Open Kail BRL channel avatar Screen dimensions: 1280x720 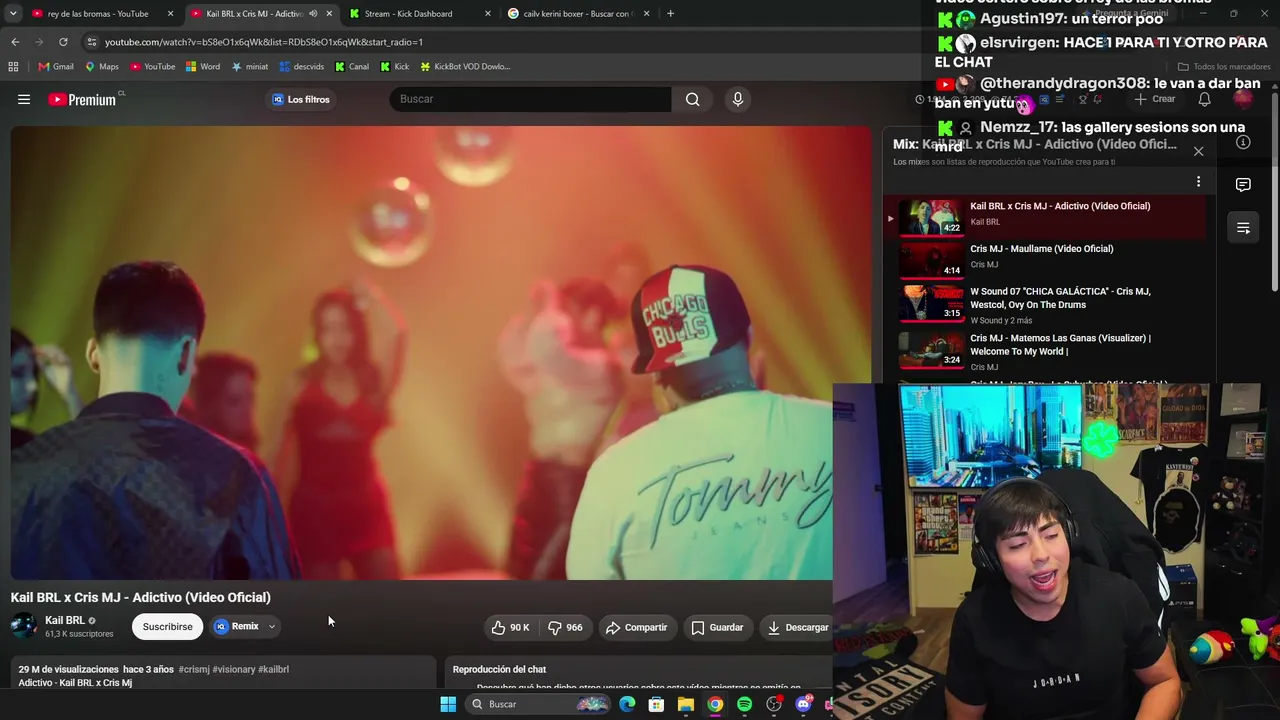tap(24, 626)
